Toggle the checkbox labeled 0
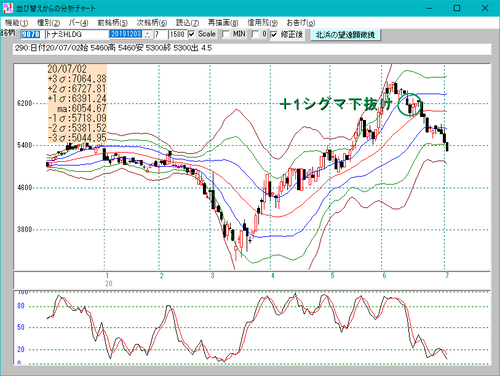 click(255, 34)
